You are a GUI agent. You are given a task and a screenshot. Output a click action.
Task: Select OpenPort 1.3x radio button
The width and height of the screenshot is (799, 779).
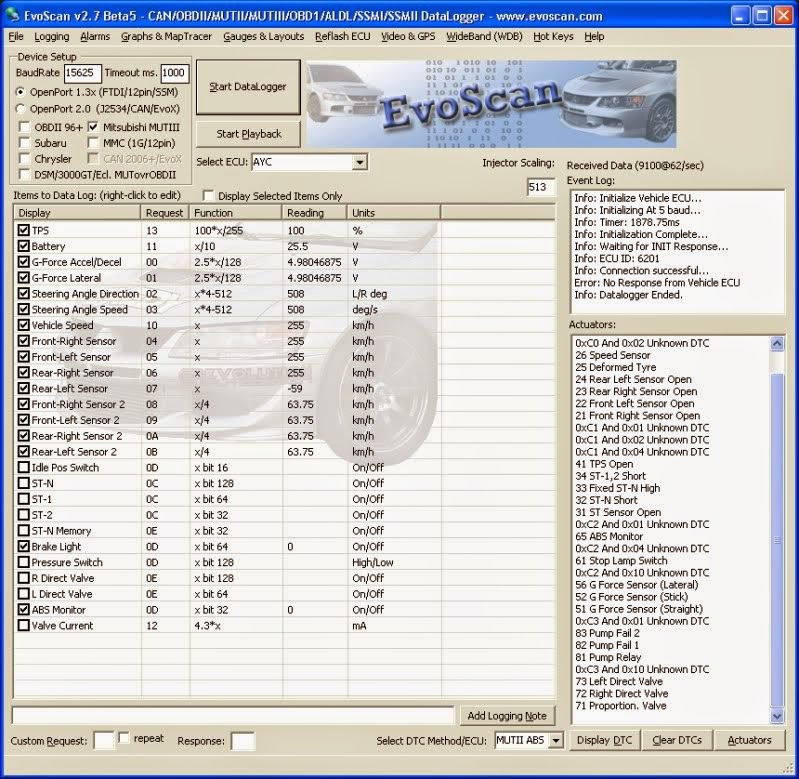21,92
